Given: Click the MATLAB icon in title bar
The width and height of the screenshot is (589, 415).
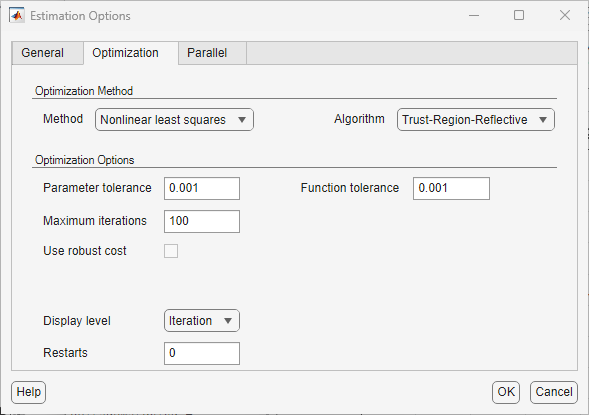Looking at the screenshot, I should point(17,16).
